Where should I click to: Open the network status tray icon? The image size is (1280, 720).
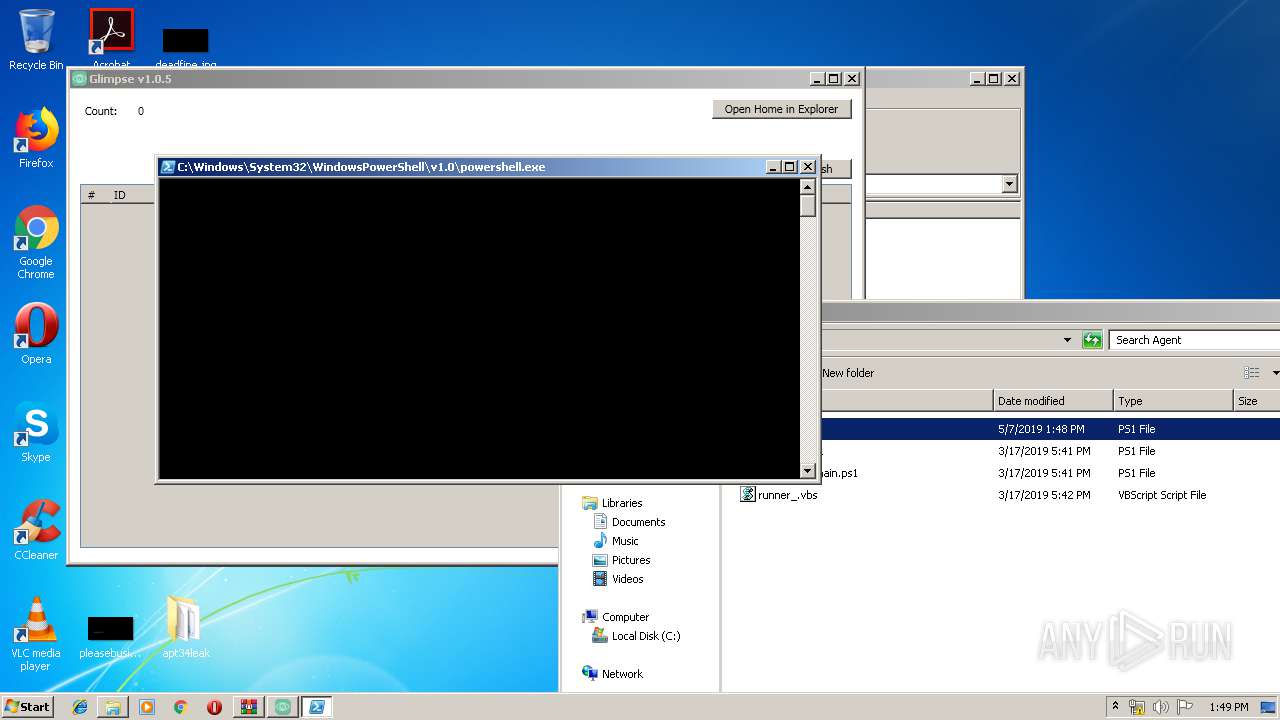click(x=1137, y=707)
